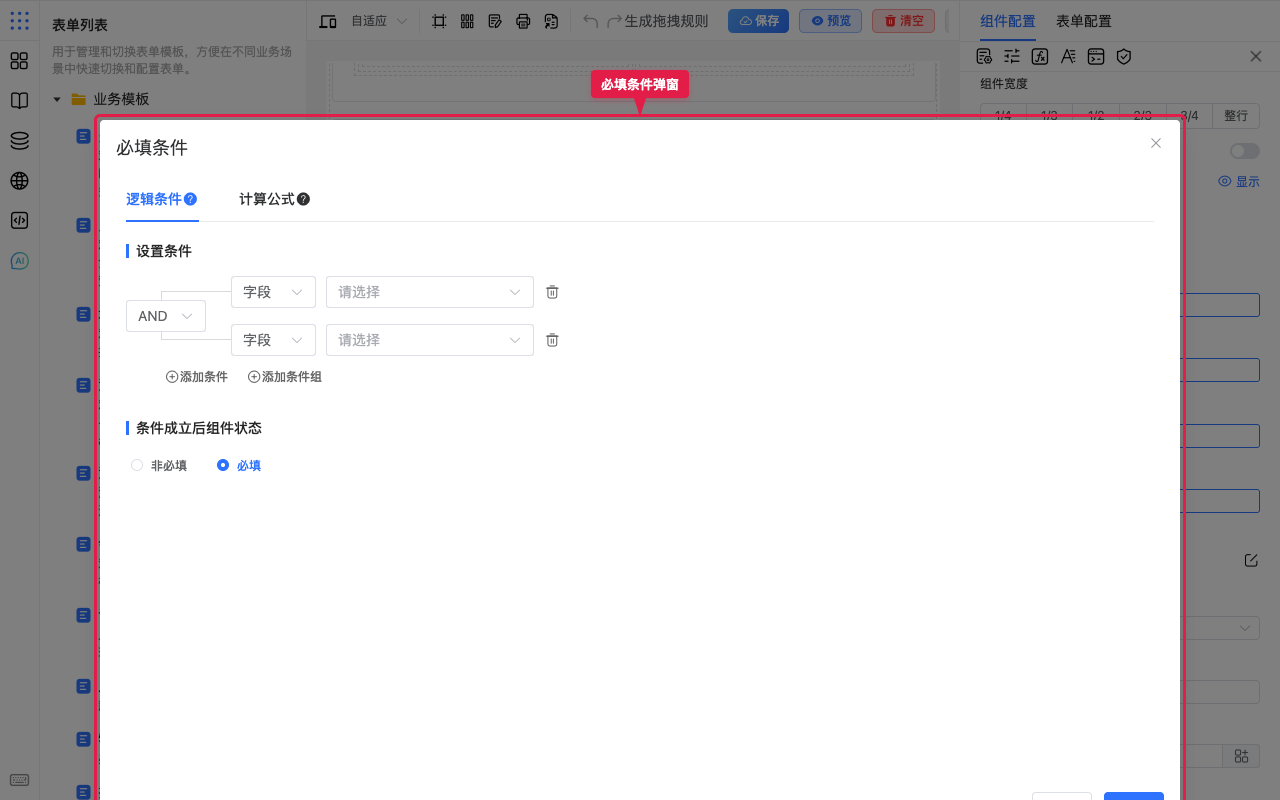Click the form edit pencil icon in toolbar
This screenshot has height=800, width=1280.
click(x=495, y=21)
